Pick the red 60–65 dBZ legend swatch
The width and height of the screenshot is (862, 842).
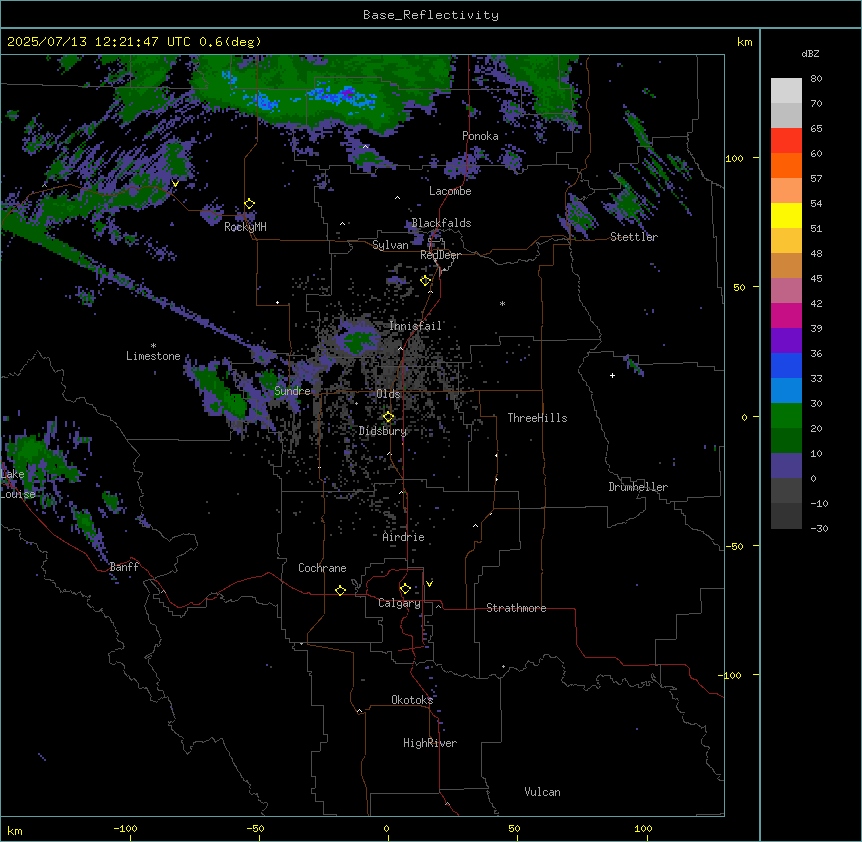(x=786, y=141)
